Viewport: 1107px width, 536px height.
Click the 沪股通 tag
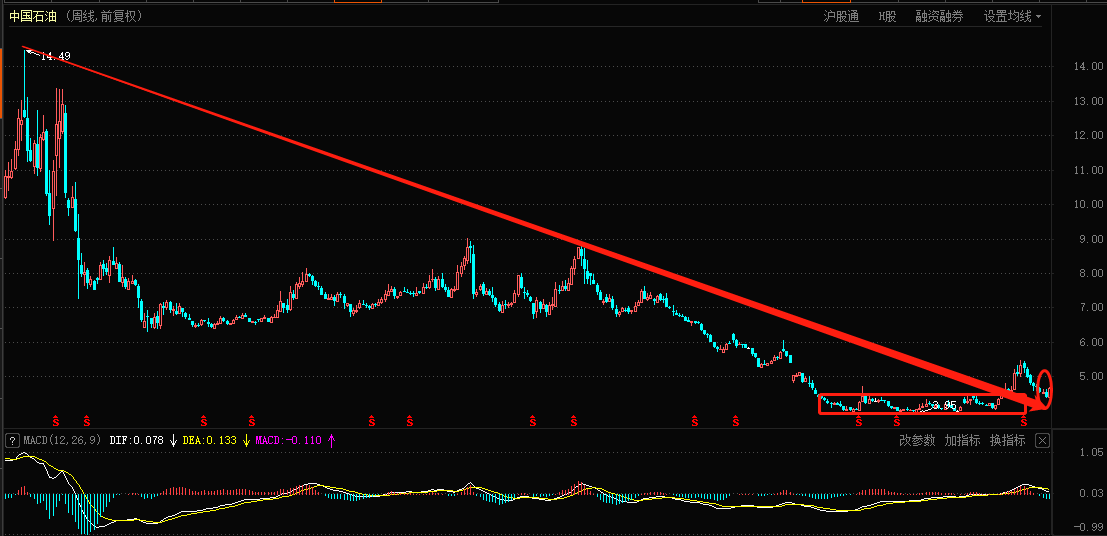841,16
